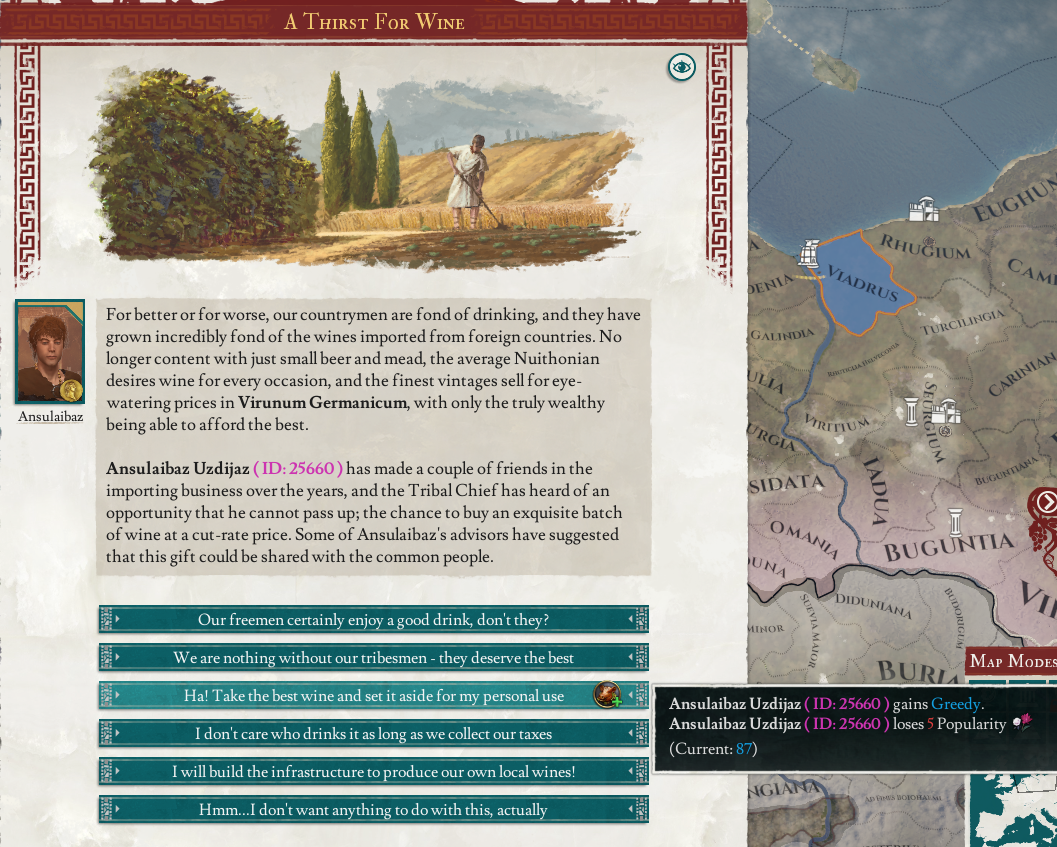Open the Map Modes panel

pos(1011,662)
